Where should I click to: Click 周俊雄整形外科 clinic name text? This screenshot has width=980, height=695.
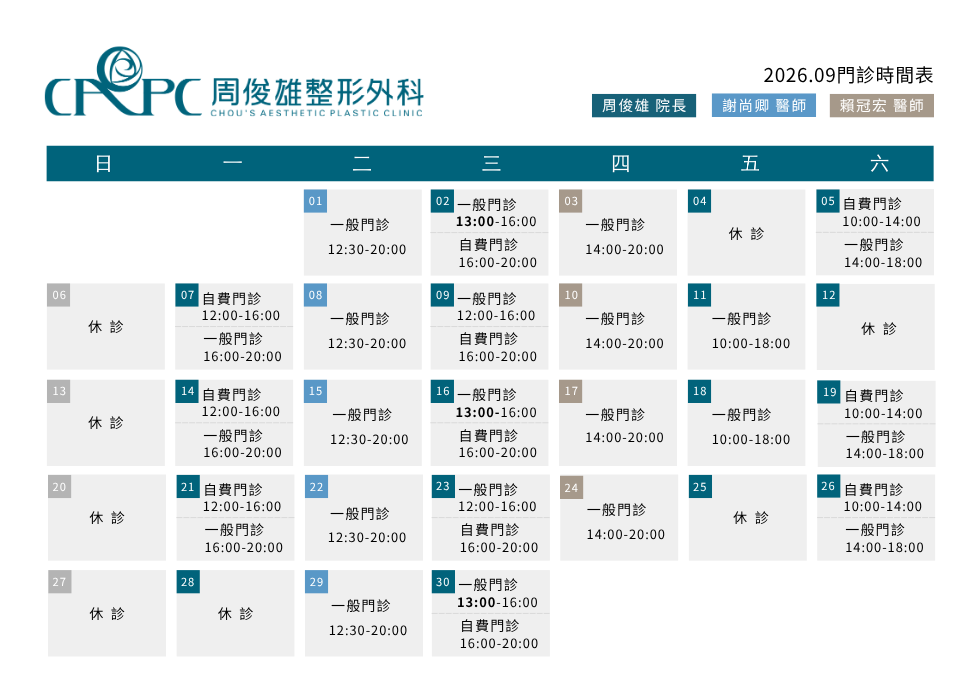[318, 92]
